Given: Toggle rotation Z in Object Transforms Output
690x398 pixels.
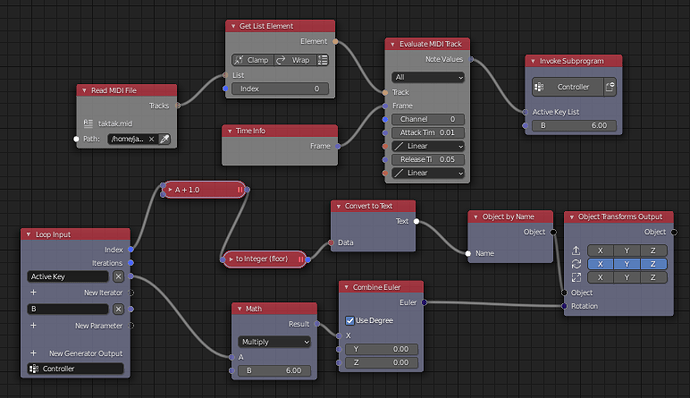Looking at the screenshot, I should pyautogui.click(x=653, y=264).
